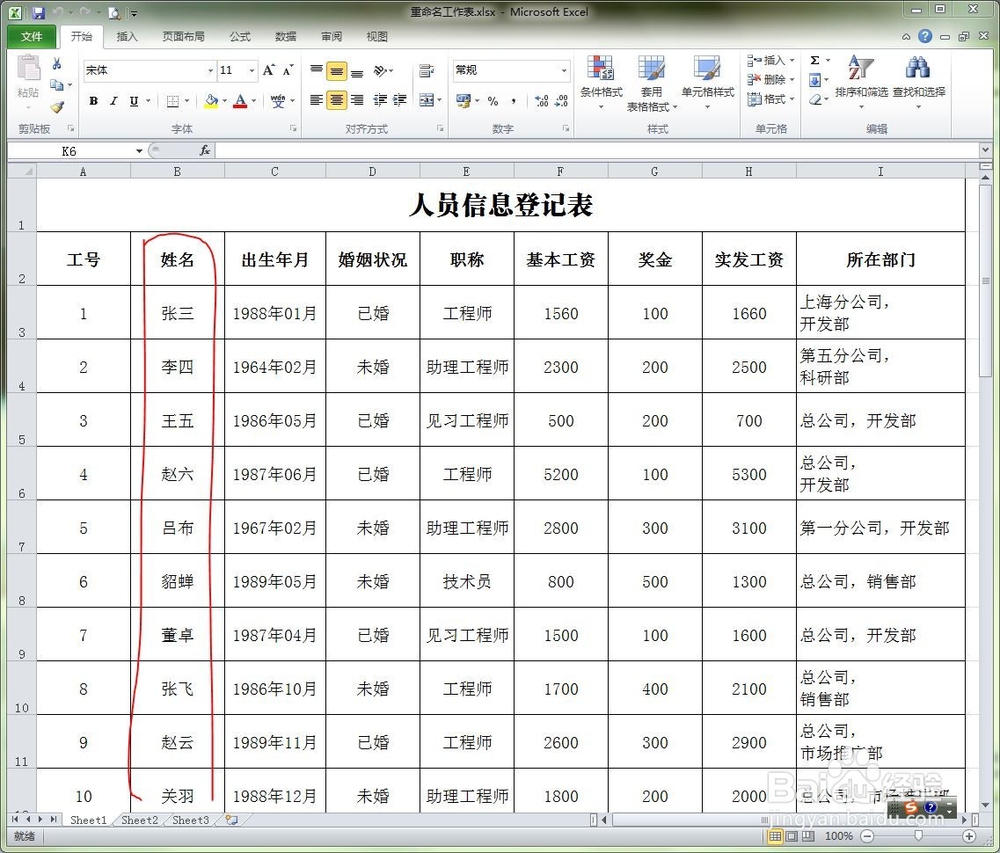Switch to the 公式 ribbon tab
1000x853 pixels.
point(240,36)
